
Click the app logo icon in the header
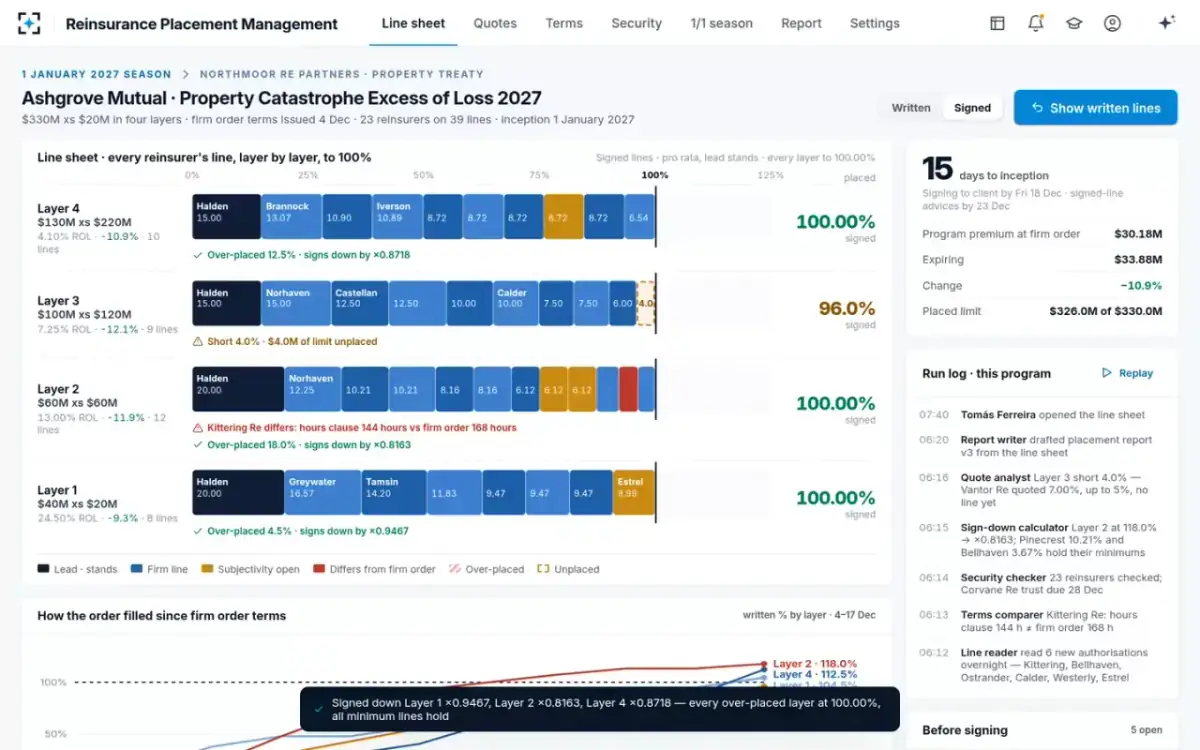(x=29, y=23)
